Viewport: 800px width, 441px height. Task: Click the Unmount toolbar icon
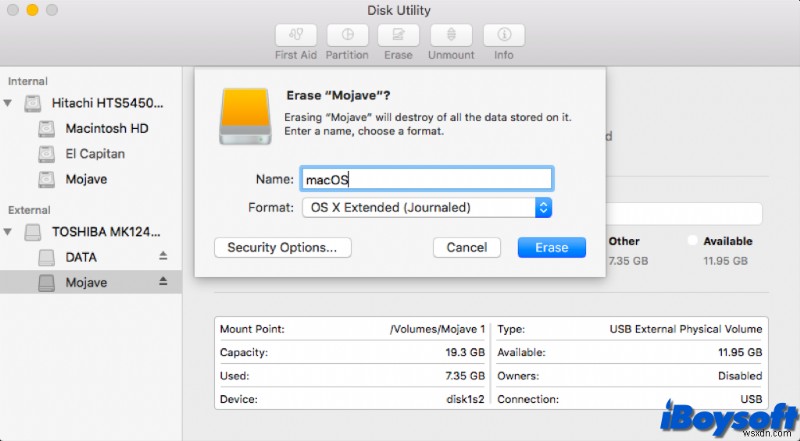pos(451,35)
